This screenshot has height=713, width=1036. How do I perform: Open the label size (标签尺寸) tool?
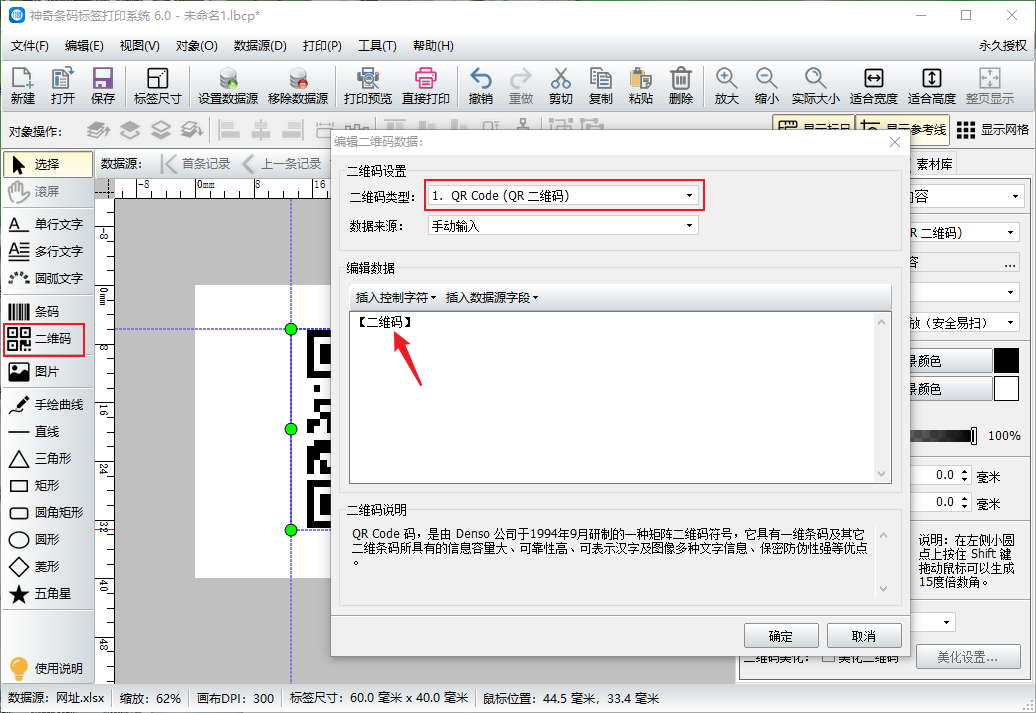(157, 86)
